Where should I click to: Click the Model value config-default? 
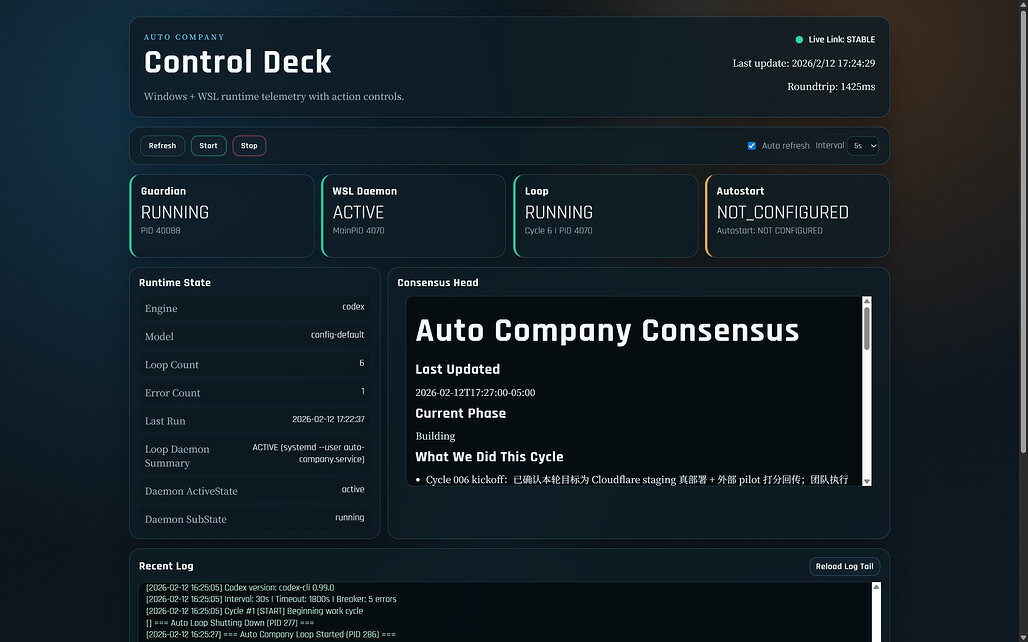[x=338, y=335]
